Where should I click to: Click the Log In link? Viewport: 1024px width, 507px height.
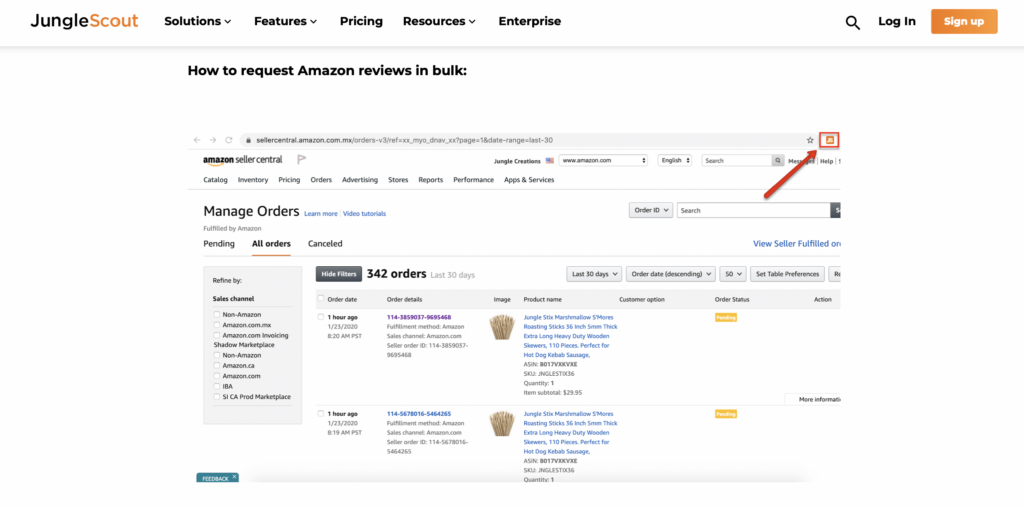click(x=897, y=21)
